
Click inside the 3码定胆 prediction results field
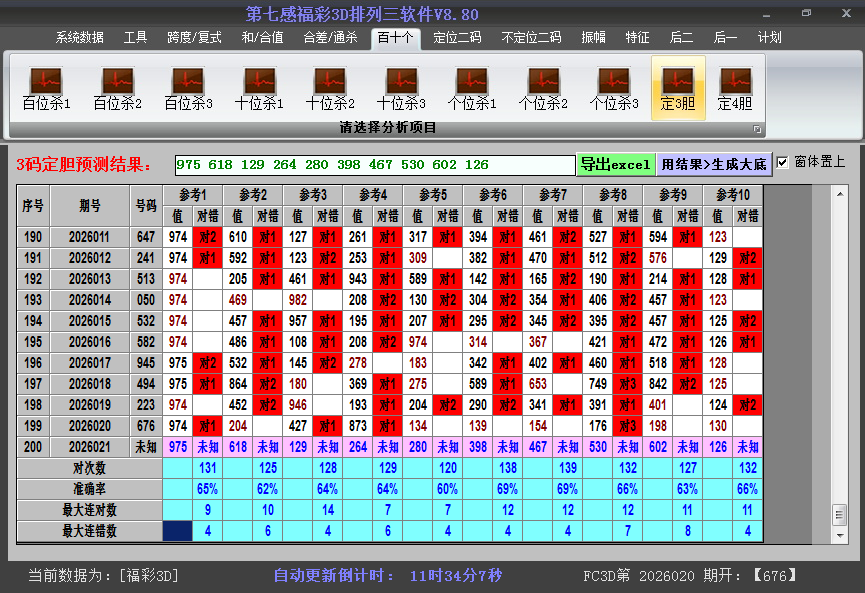pos(374,165)
